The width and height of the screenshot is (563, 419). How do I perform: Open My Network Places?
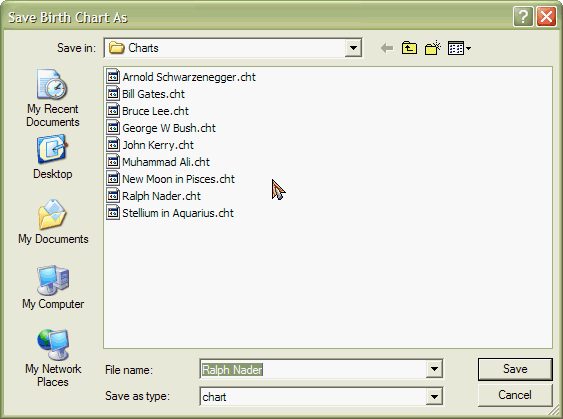click(x=53, y=358)
